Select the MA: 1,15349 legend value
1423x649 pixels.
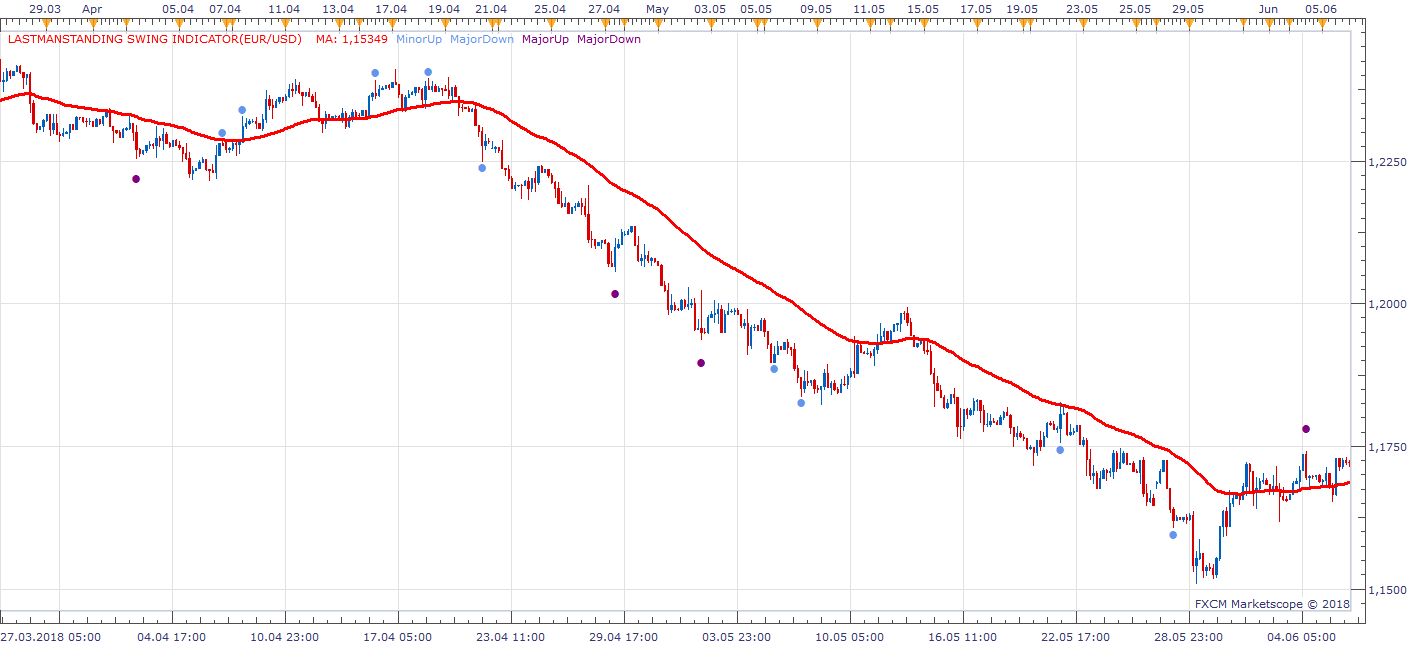352,40
